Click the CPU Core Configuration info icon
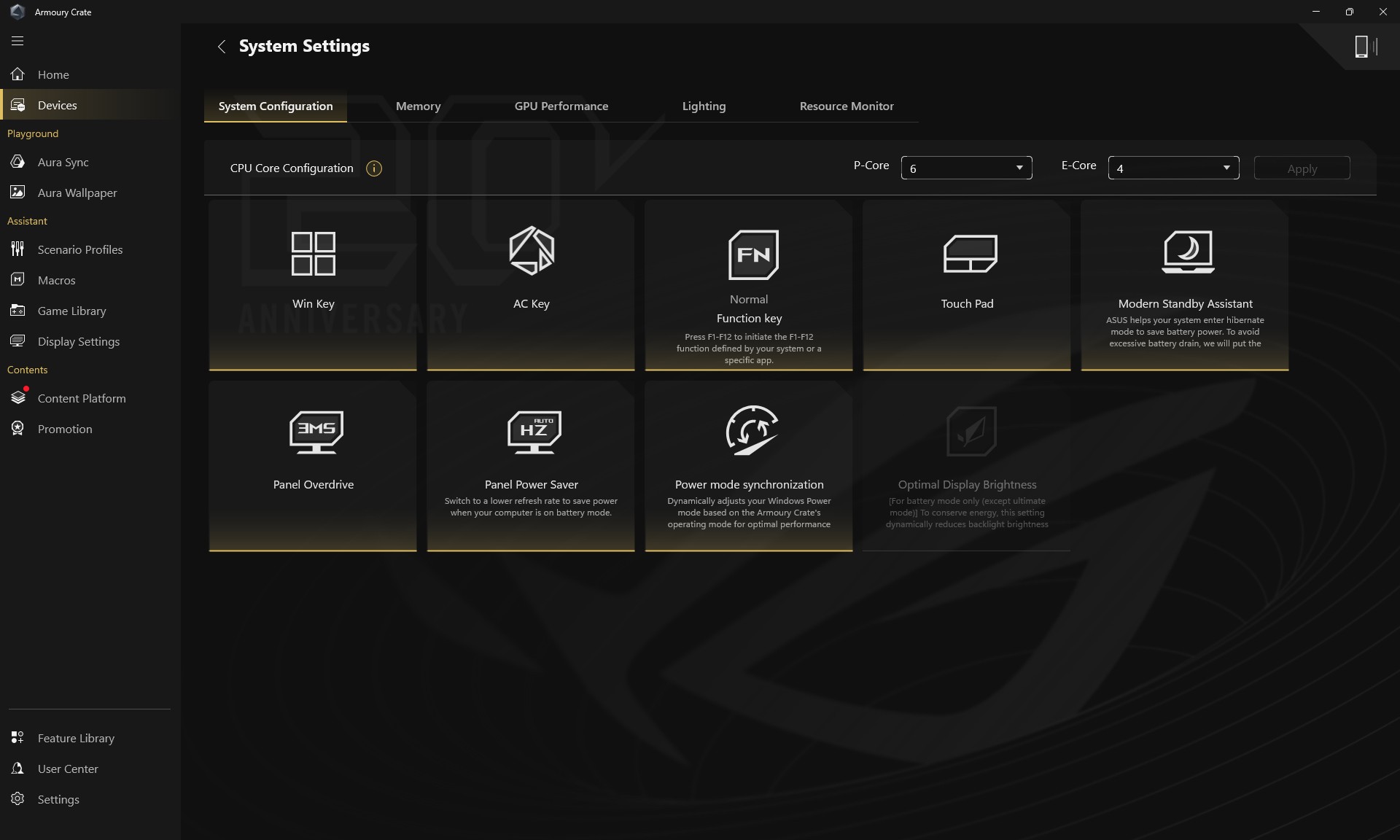The image size is (1400, 840). click(374, 168)
